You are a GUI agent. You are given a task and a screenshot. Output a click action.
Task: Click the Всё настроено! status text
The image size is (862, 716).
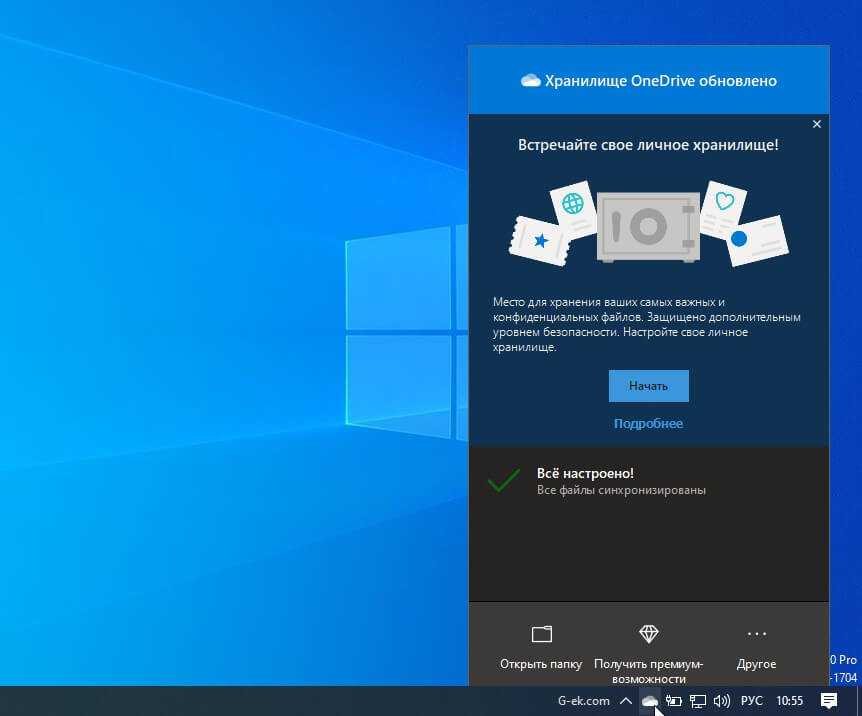pos(585,473)
